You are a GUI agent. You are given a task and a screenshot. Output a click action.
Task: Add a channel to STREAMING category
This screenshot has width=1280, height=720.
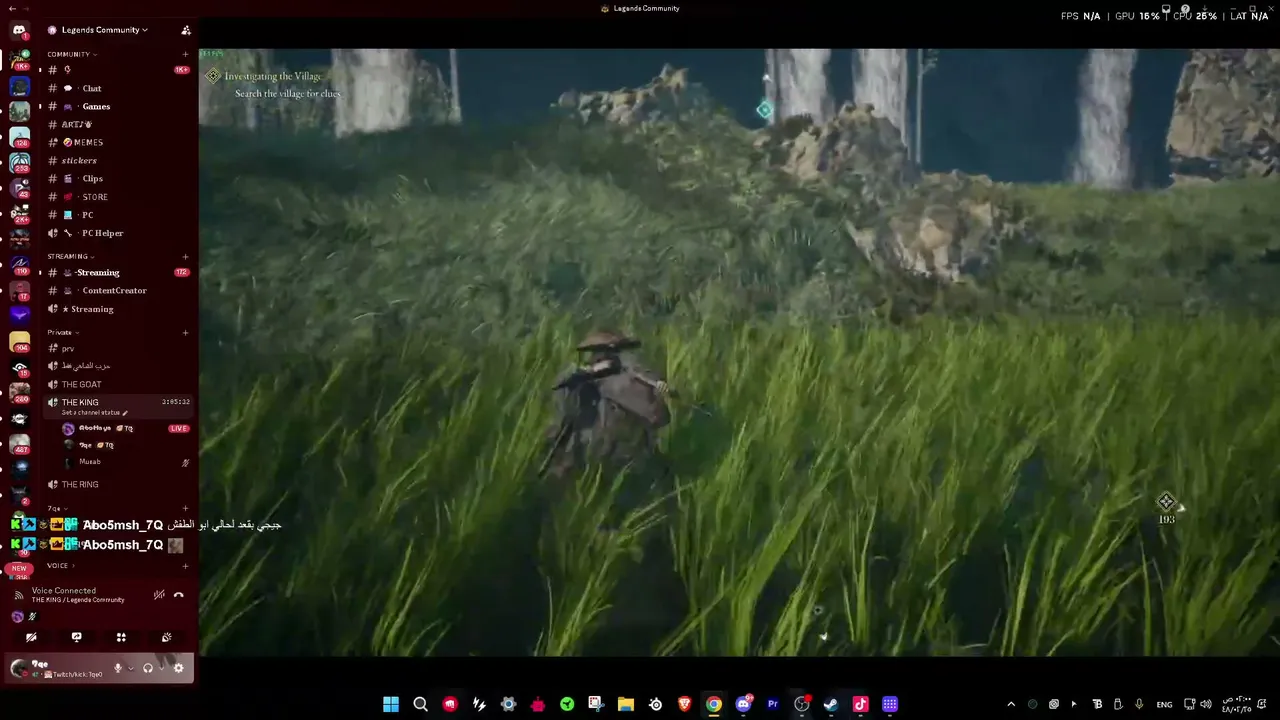(185, 256)
